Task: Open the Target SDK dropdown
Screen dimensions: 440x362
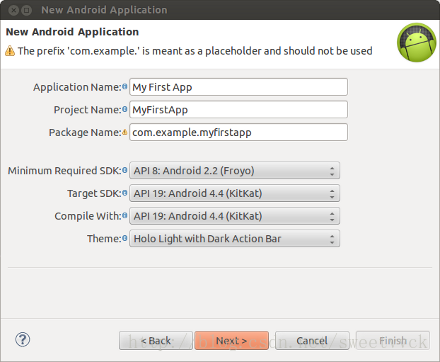Action: [234, 193]
